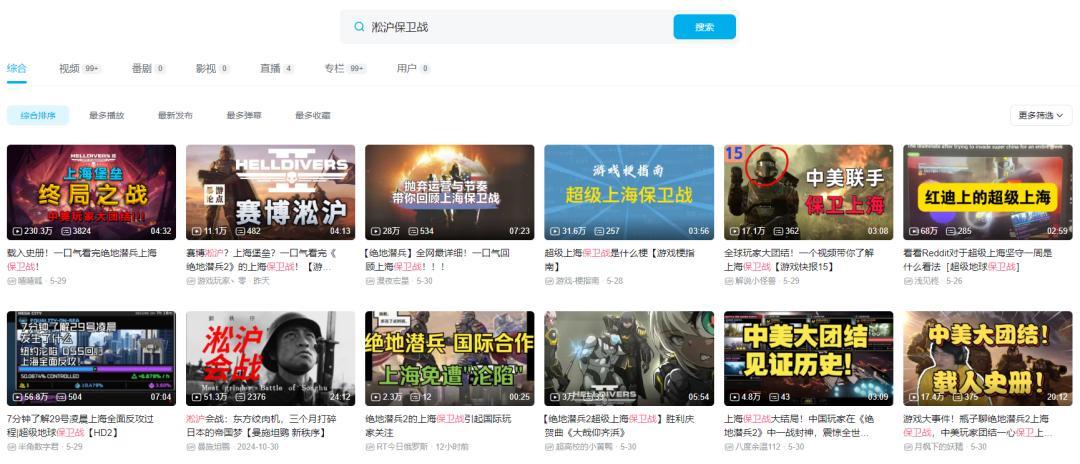Expand the 更多筛选 dropdown
Viewport: 1080px width, 464px height.
click(1041, 116)
